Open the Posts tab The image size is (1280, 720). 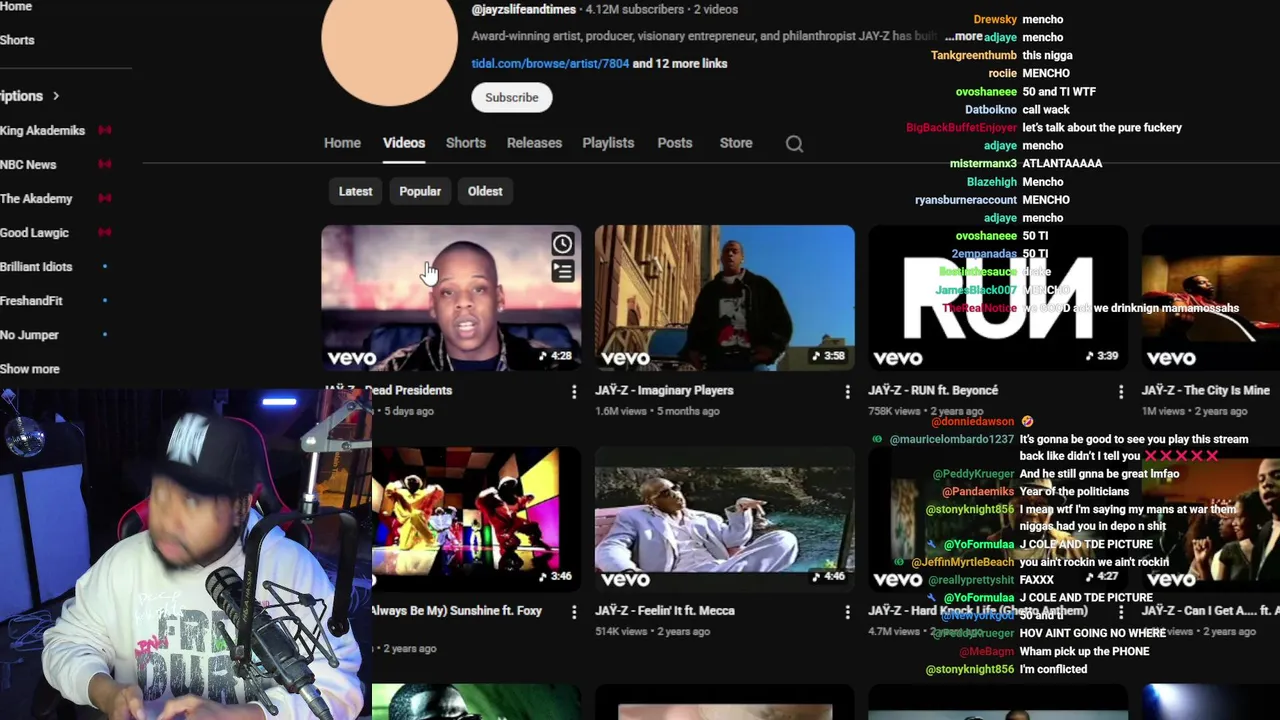point(675,143)
